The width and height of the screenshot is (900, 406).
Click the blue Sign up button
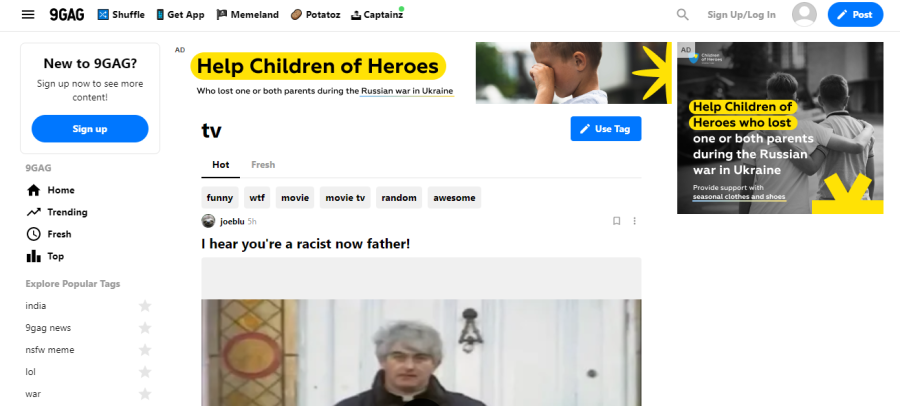tap(90, 129)
